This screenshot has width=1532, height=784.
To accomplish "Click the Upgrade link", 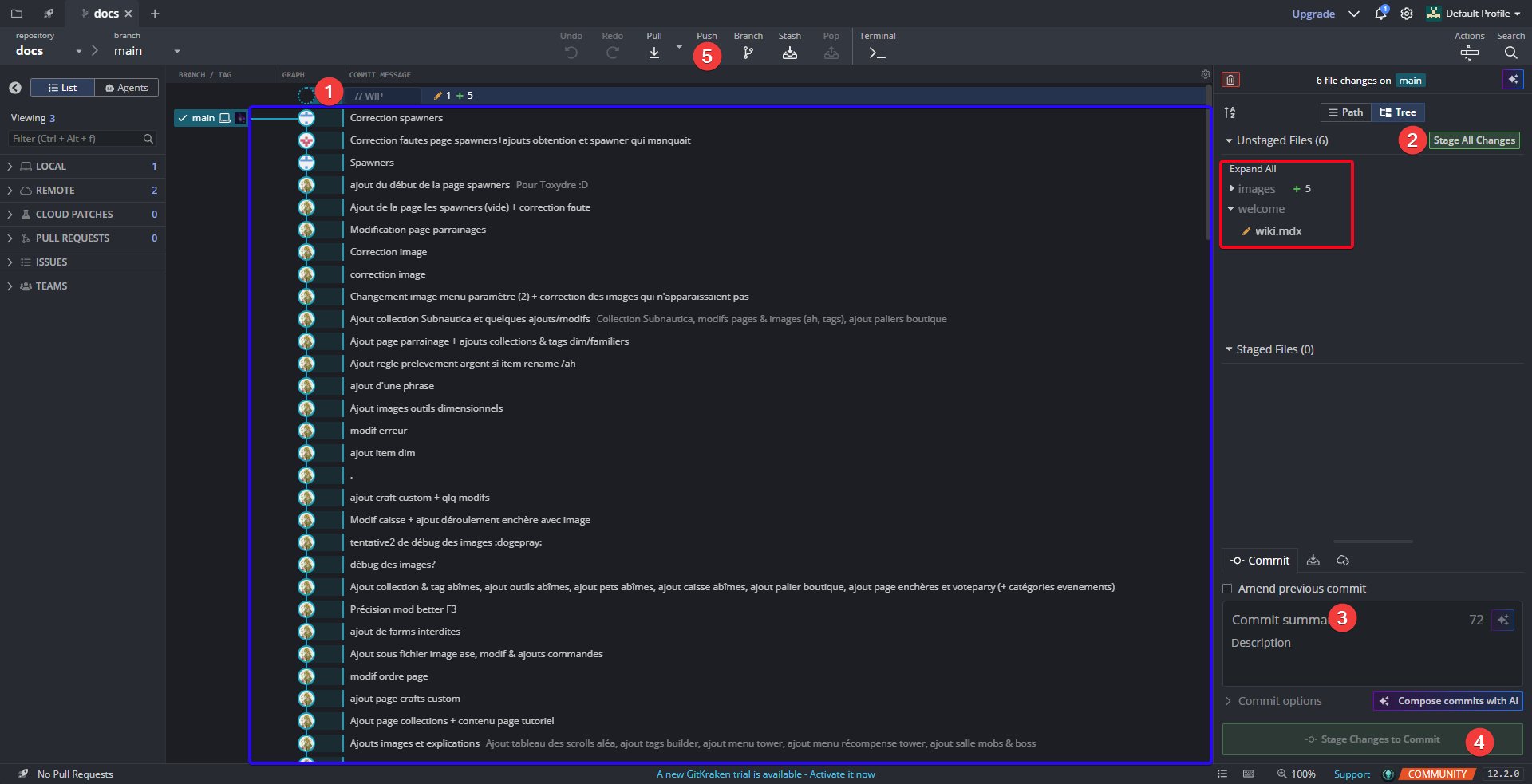I will pos(1313,14).
